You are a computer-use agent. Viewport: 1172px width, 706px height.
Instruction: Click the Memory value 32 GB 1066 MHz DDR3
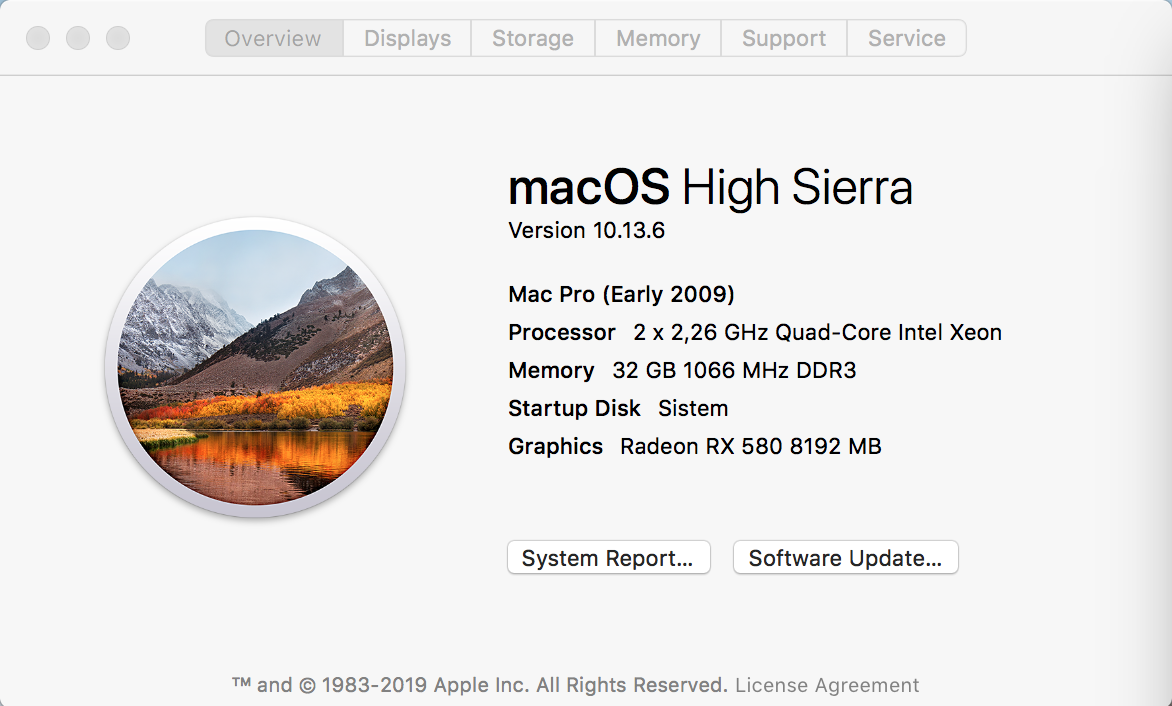tap(734, 371)
